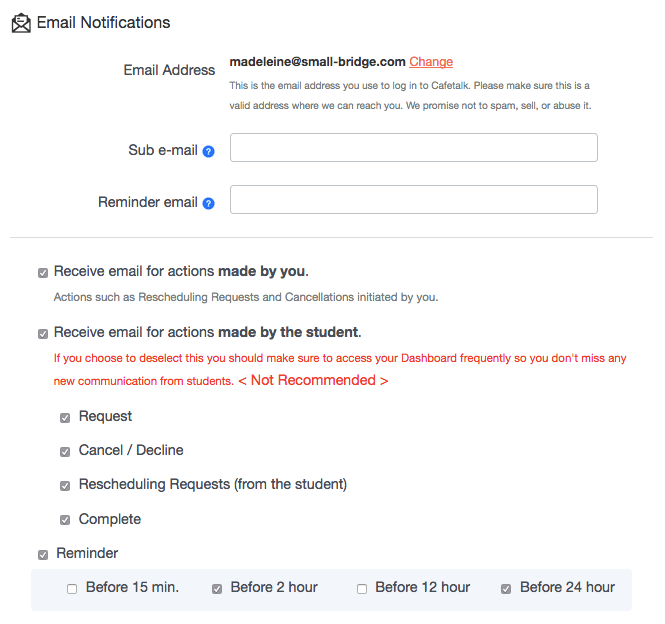Click the Email Notifications heading text
This screenshot has height=624, width=665.
[x=103, y=22]
